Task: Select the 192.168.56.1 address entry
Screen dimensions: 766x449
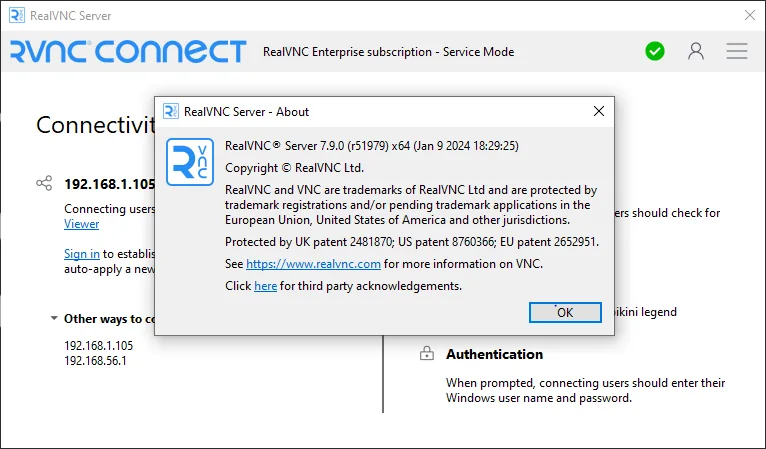Action: tap(95, 361)
